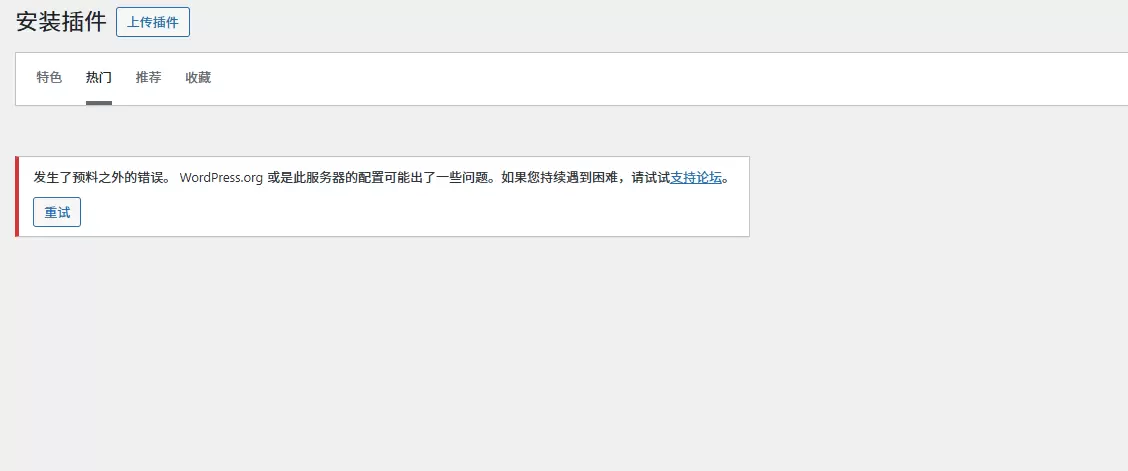Click the red error bar on the notice edge
The height and width of the screenshot is (471, 1128).
(17, 196)
